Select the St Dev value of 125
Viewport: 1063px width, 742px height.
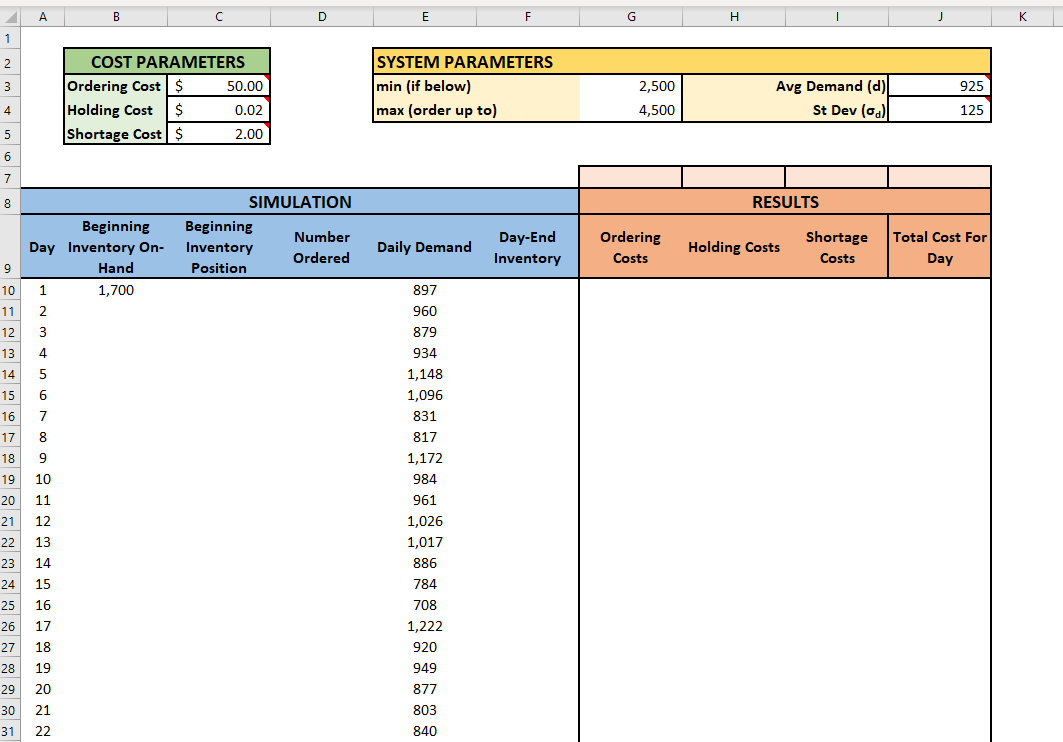(939, 110)
